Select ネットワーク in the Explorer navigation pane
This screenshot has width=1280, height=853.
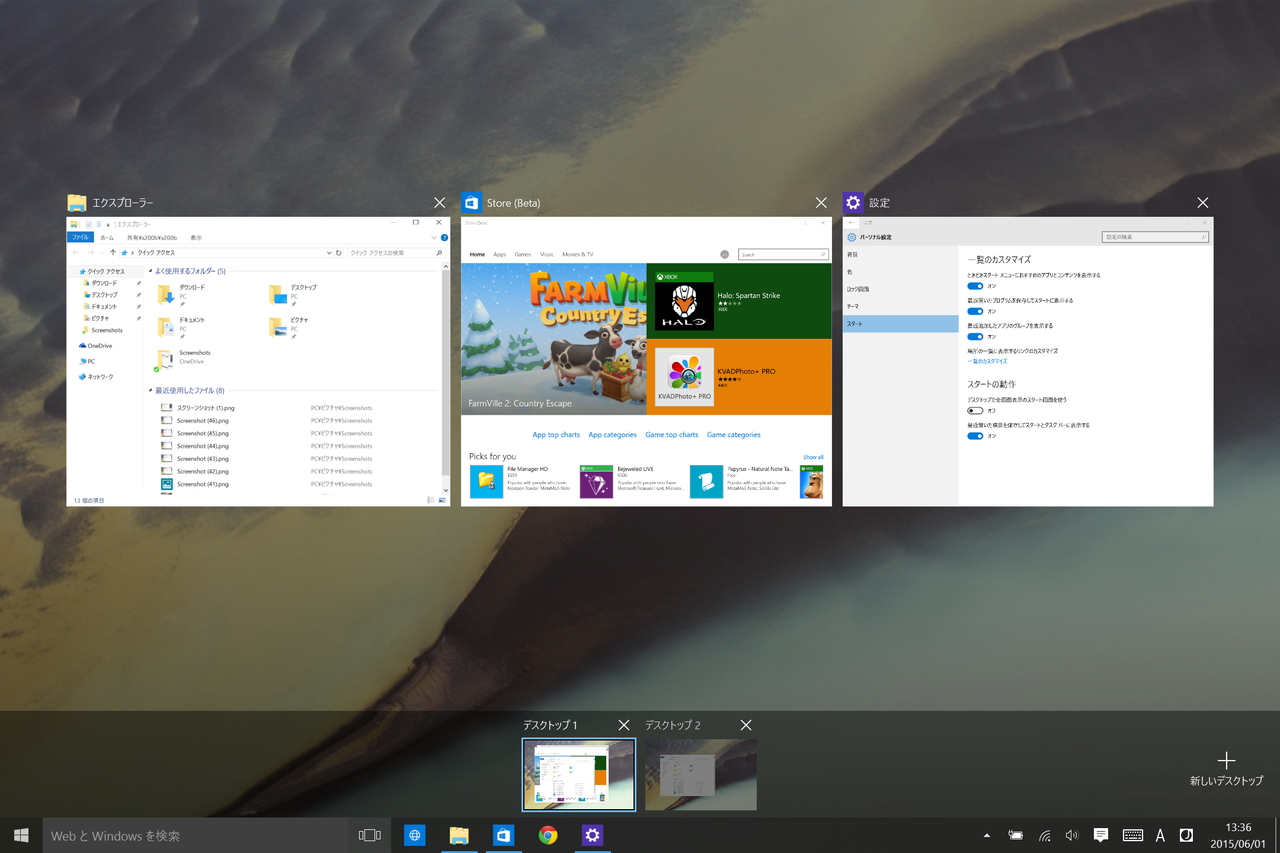(96, 377)
